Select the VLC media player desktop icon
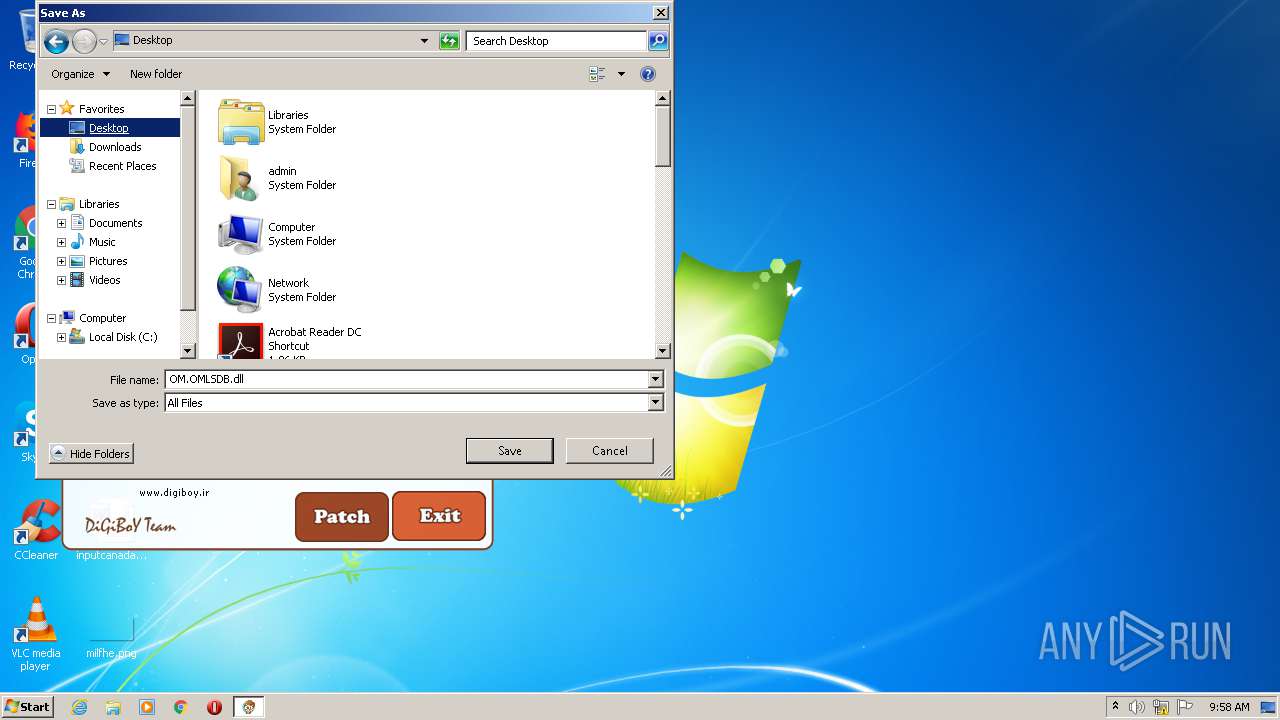The height and width of the screenshot is (720, 1280). tap(36, 634)
